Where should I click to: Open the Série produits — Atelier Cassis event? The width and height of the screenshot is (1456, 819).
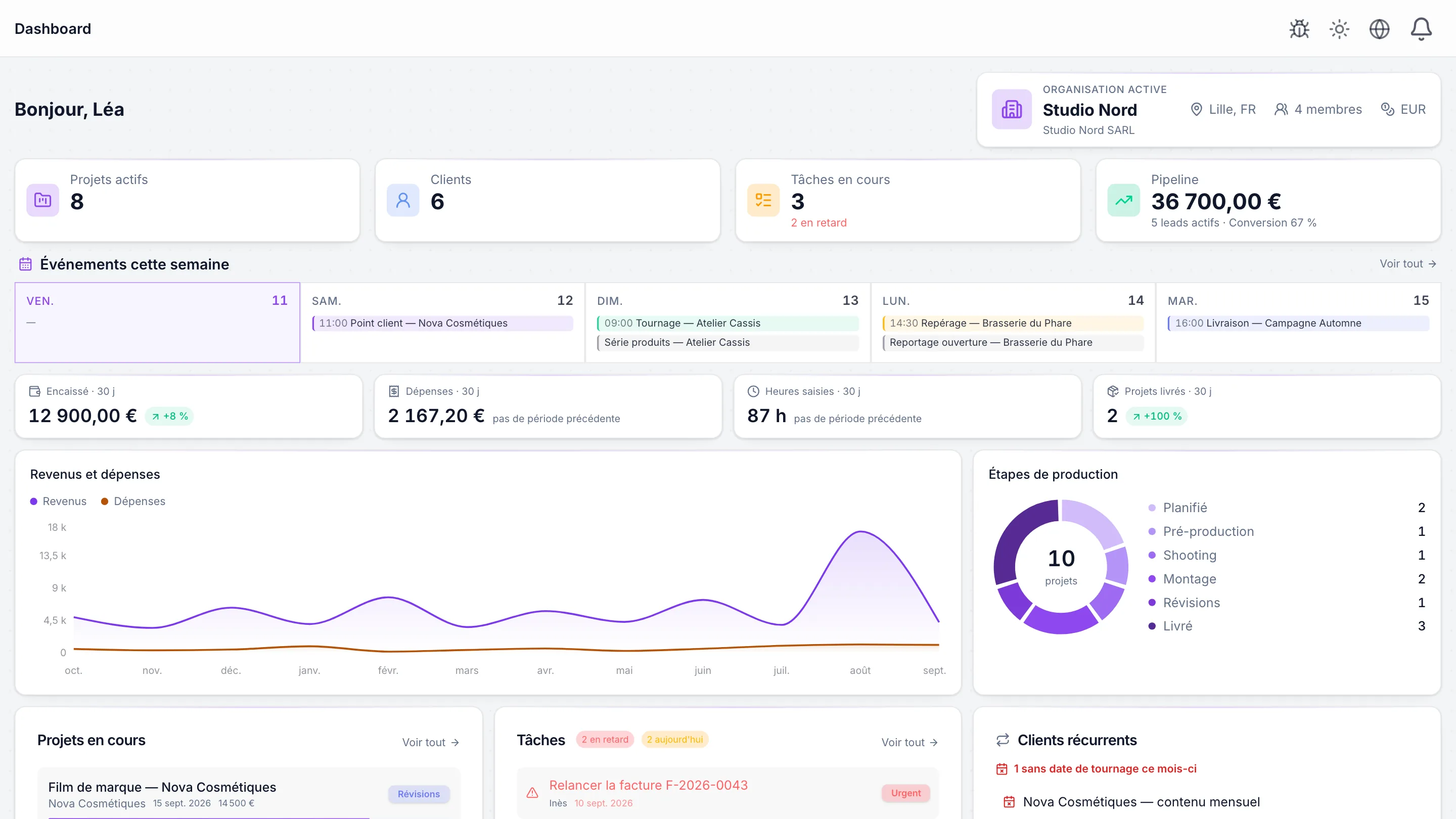coord(728,343)
